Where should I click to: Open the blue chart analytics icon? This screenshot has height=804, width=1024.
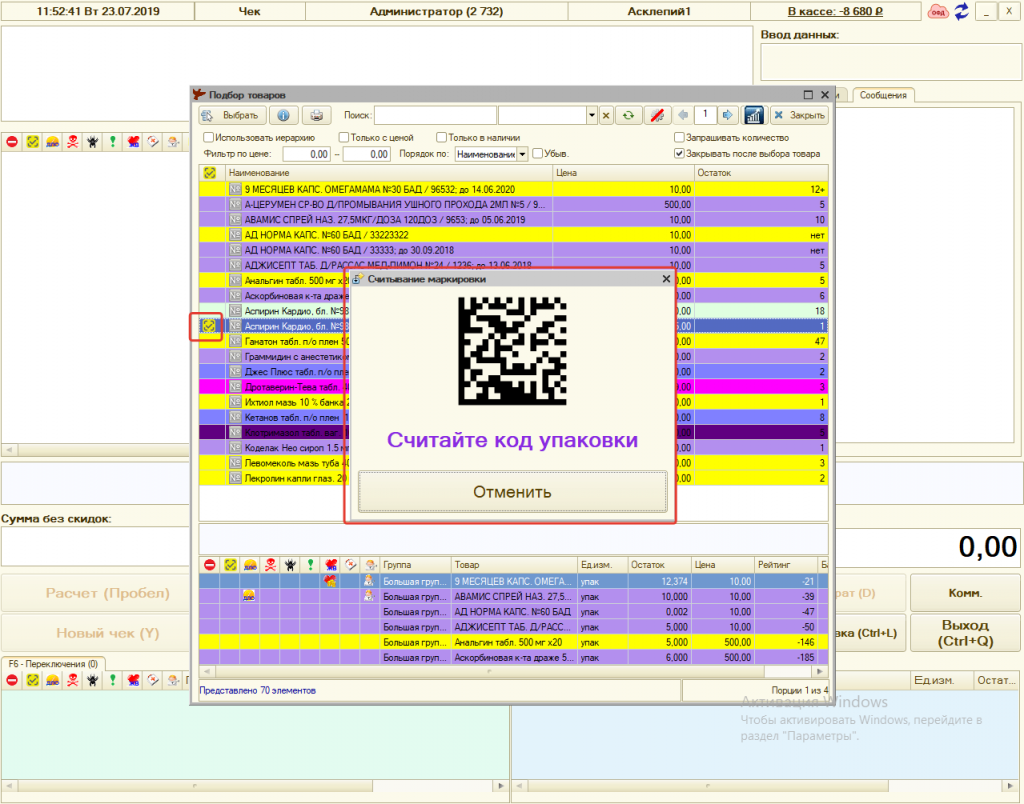(754, 115)
